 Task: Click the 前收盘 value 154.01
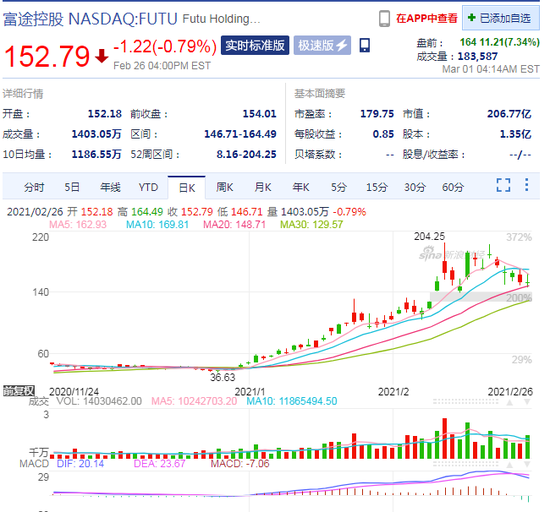[259, 114]
